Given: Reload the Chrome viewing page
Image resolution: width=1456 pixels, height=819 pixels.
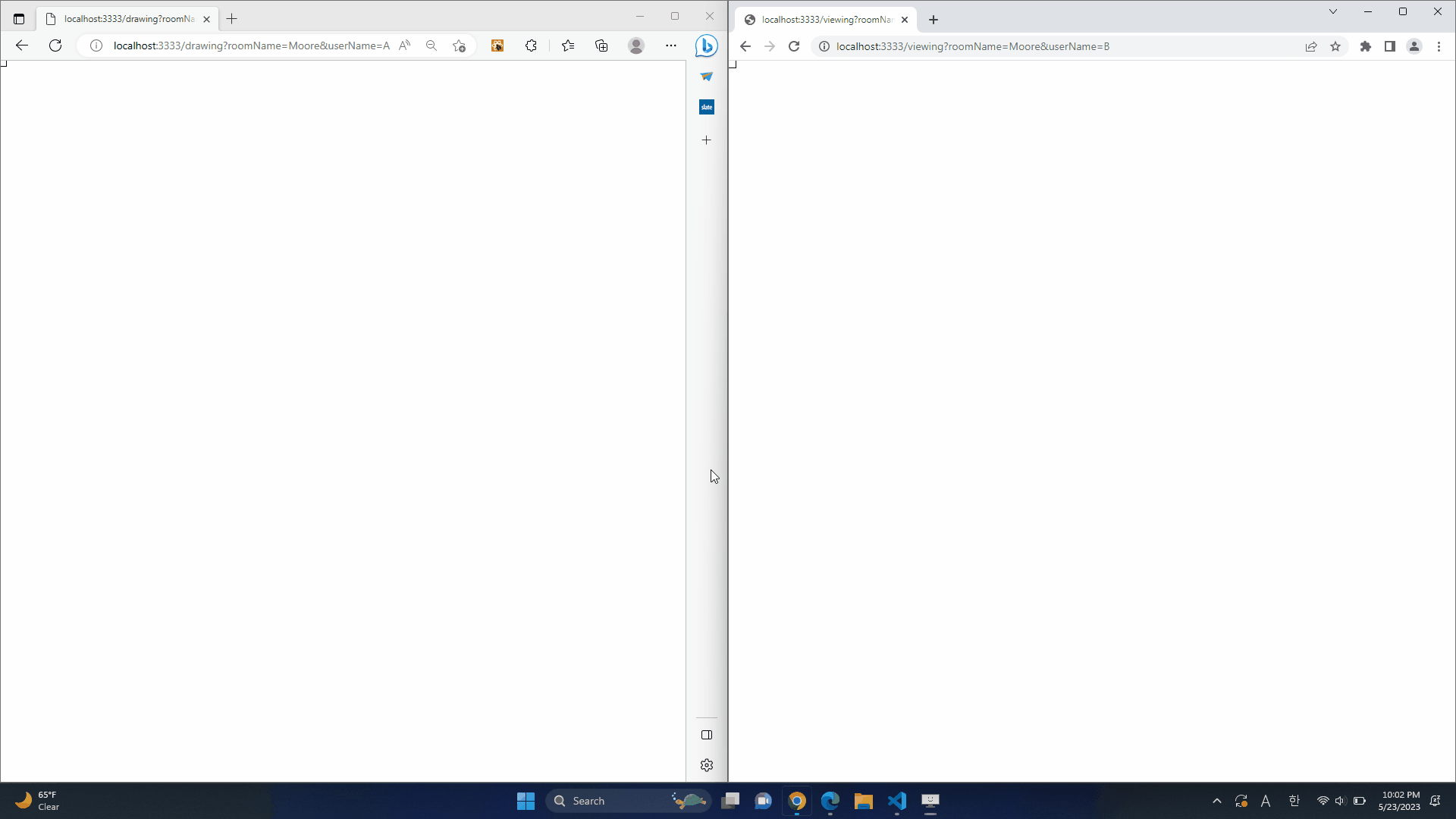Looking at the screenshot, I should click(x=794, y=46).
